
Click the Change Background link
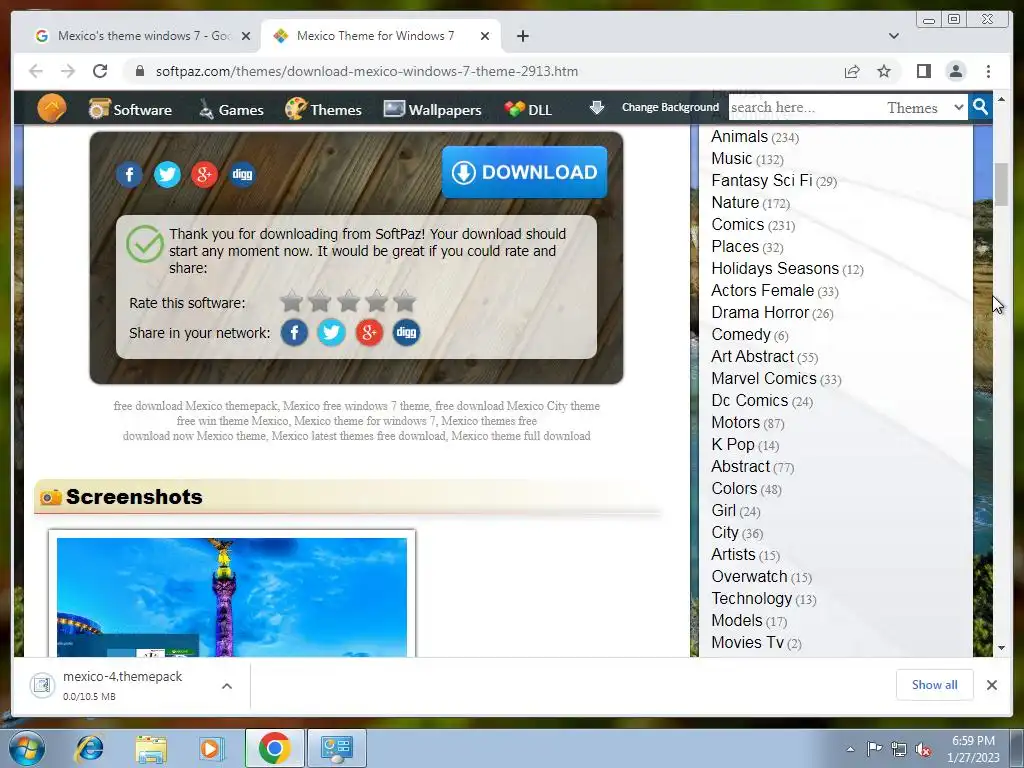point(670,107)
